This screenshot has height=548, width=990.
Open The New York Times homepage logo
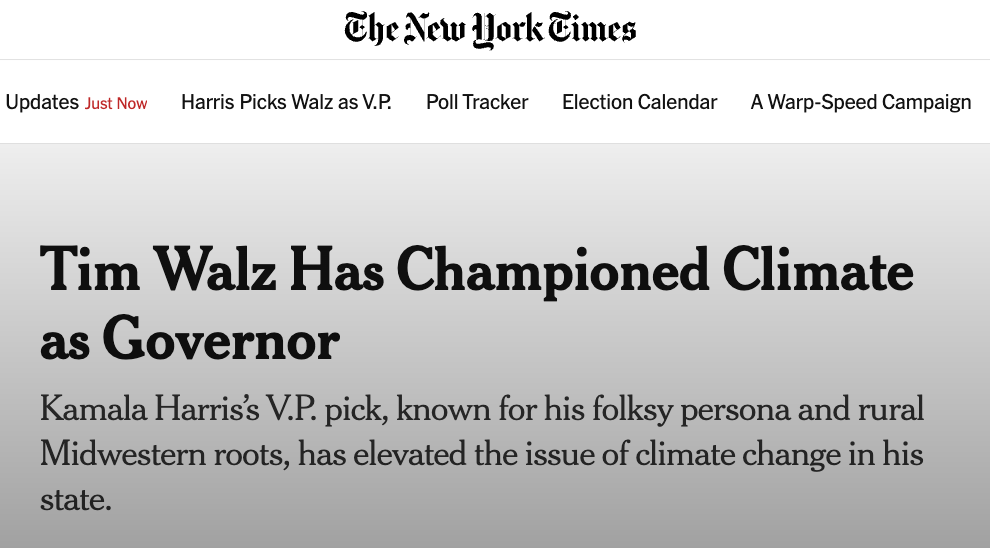click(x=490, y=30)
